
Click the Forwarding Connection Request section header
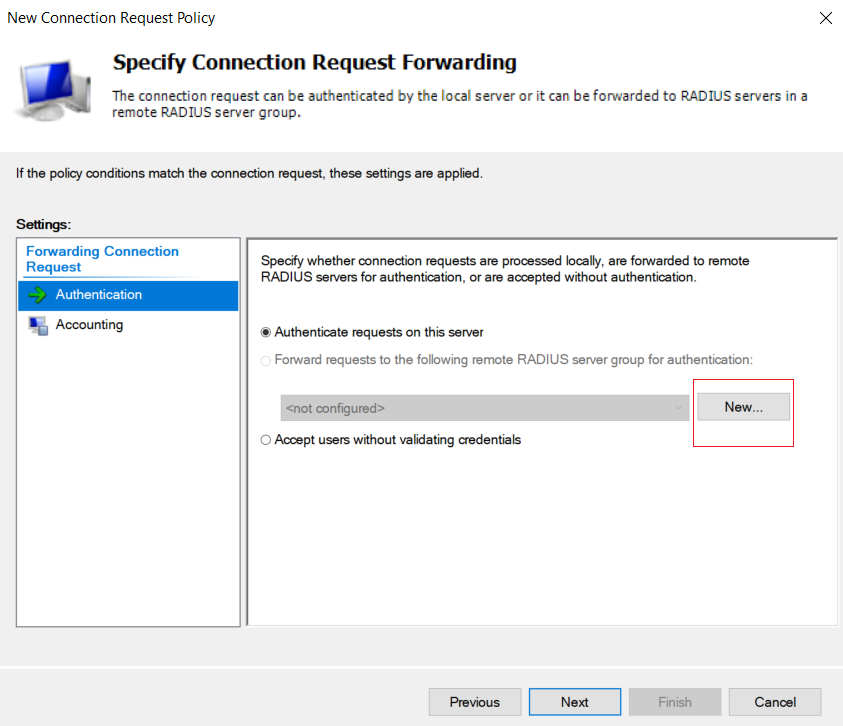pos(102,259)
